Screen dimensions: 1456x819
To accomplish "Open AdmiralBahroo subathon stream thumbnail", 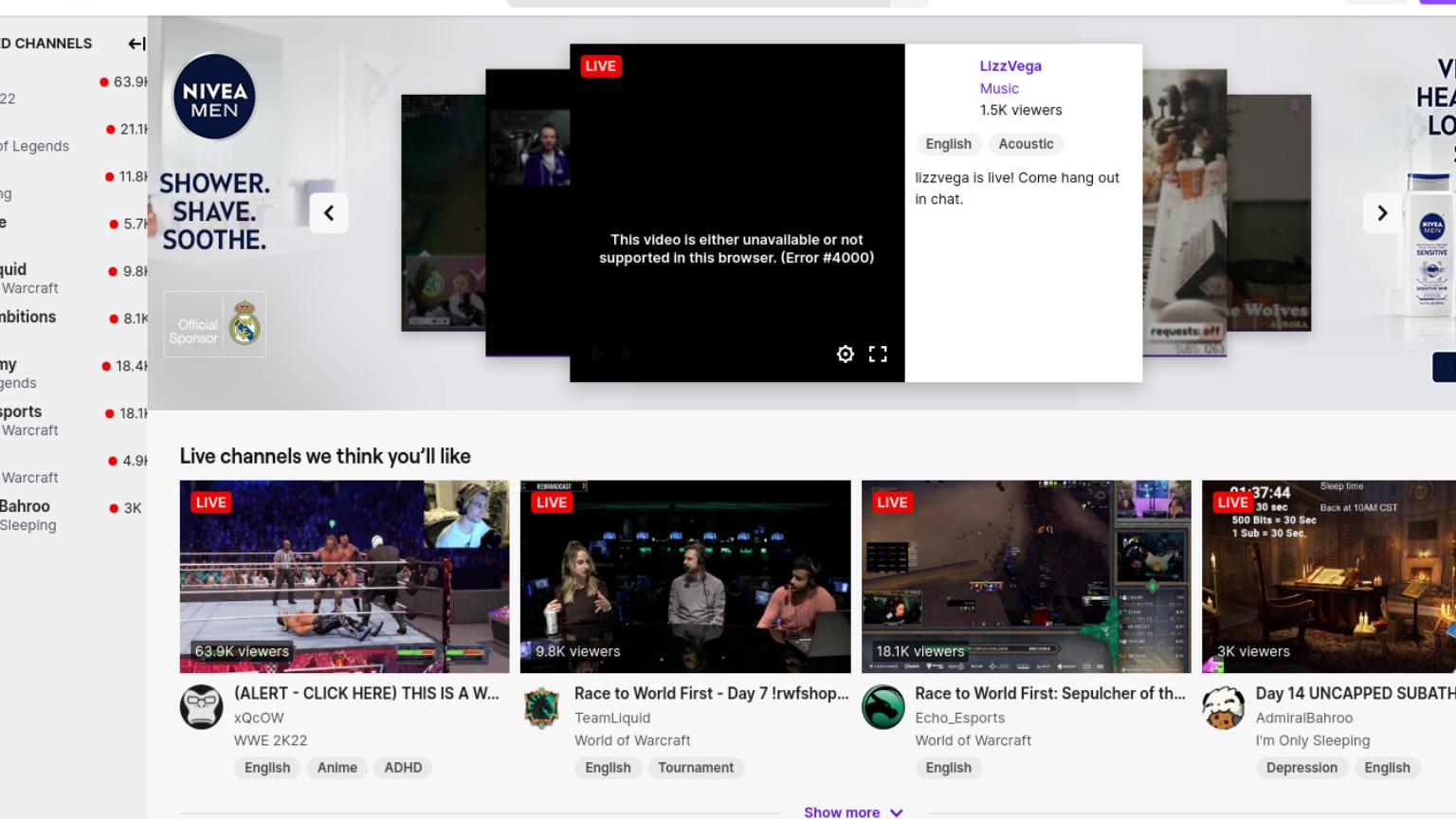I will pyautogui.click(x=1329, y=576).
